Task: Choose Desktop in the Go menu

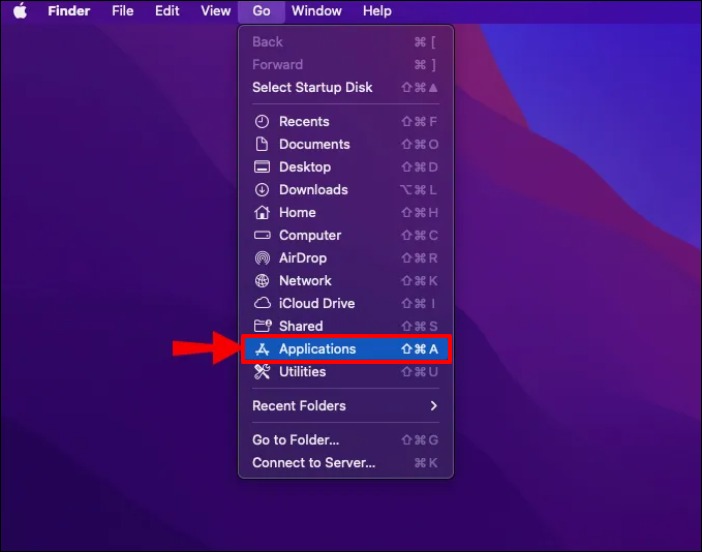Action: click(x=346, y=167)
